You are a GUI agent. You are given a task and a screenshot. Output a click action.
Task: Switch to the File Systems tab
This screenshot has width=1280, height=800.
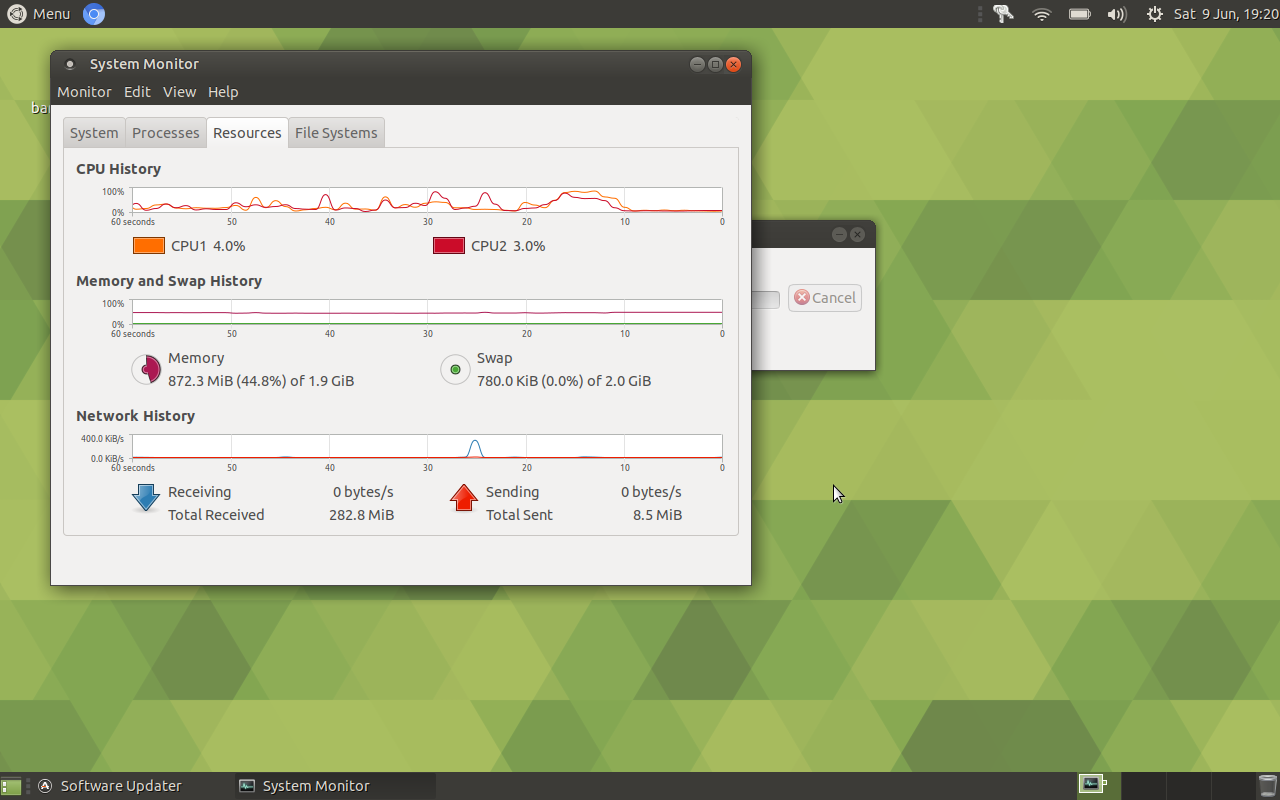336,133
